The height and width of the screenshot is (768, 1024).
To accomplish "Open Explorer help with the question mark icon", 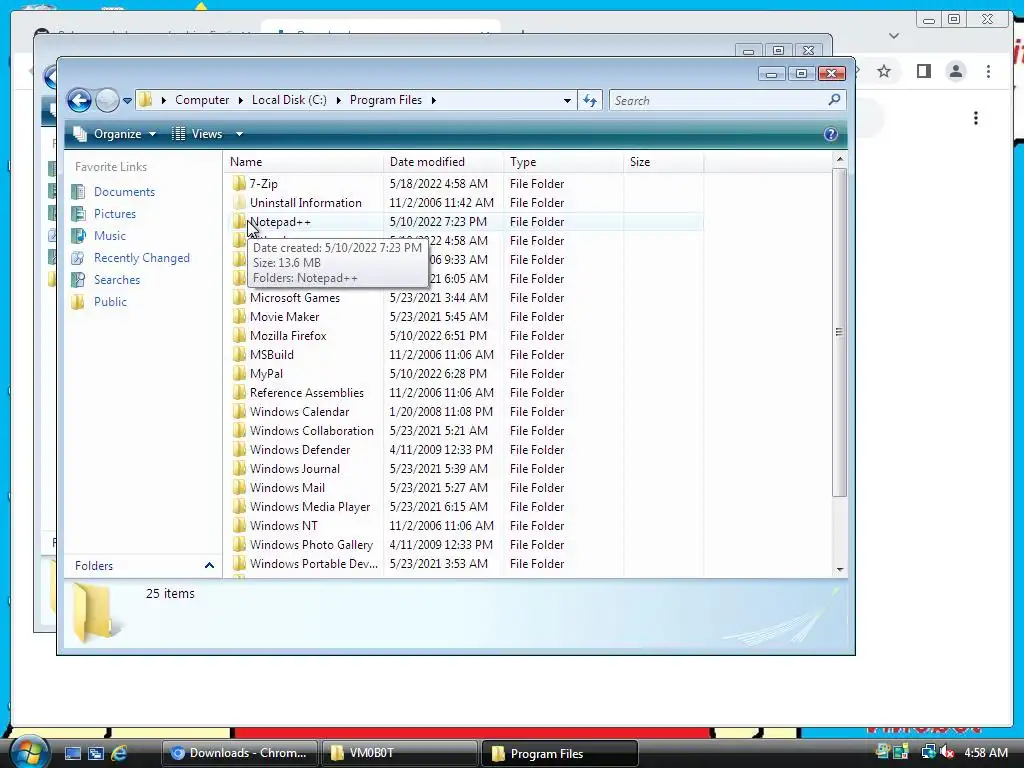I will [830, 134].
